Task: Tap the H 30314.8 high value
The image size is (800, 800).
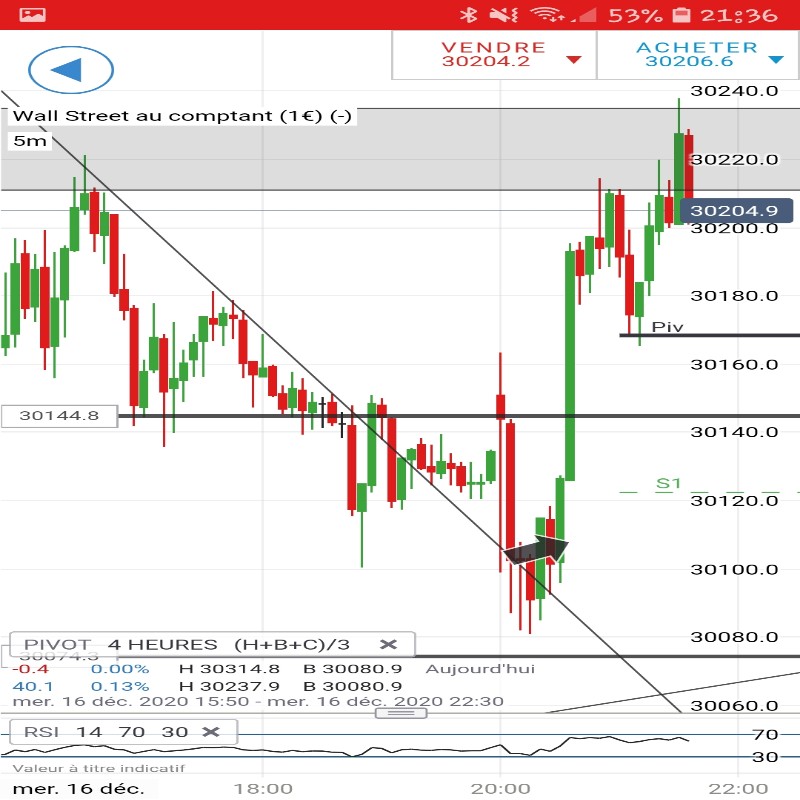Action: pos(229,668)
